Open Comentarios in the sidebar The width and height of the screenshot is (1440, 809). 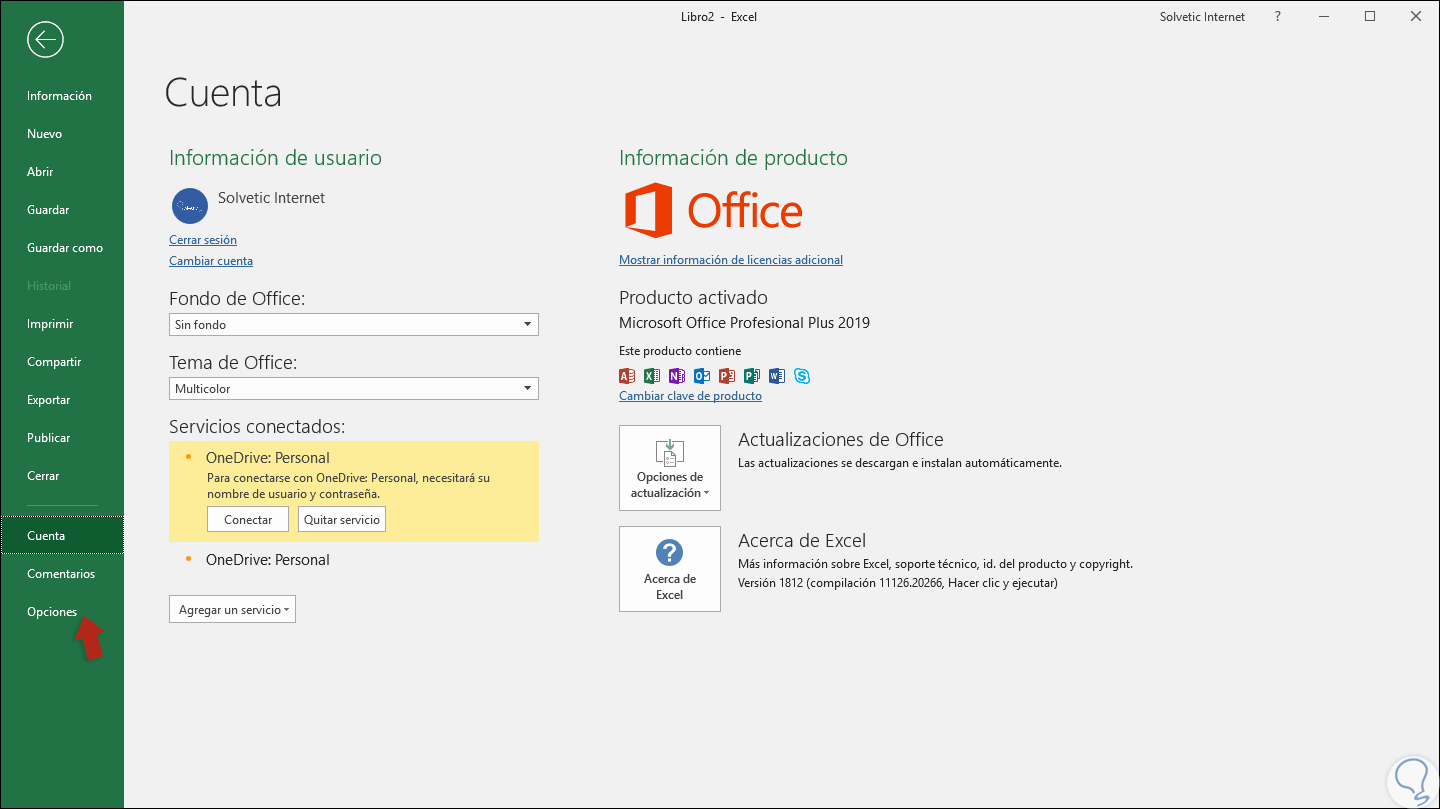click(62, 574)
